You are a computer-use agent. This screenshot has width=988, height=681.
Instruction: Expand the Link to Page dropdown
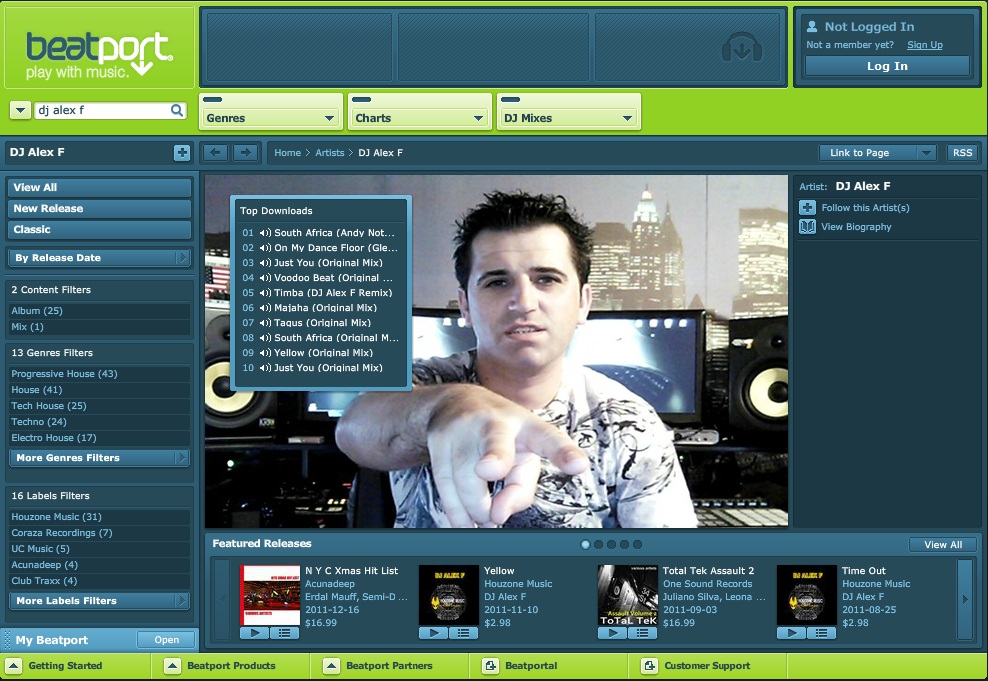click(926, 153)
